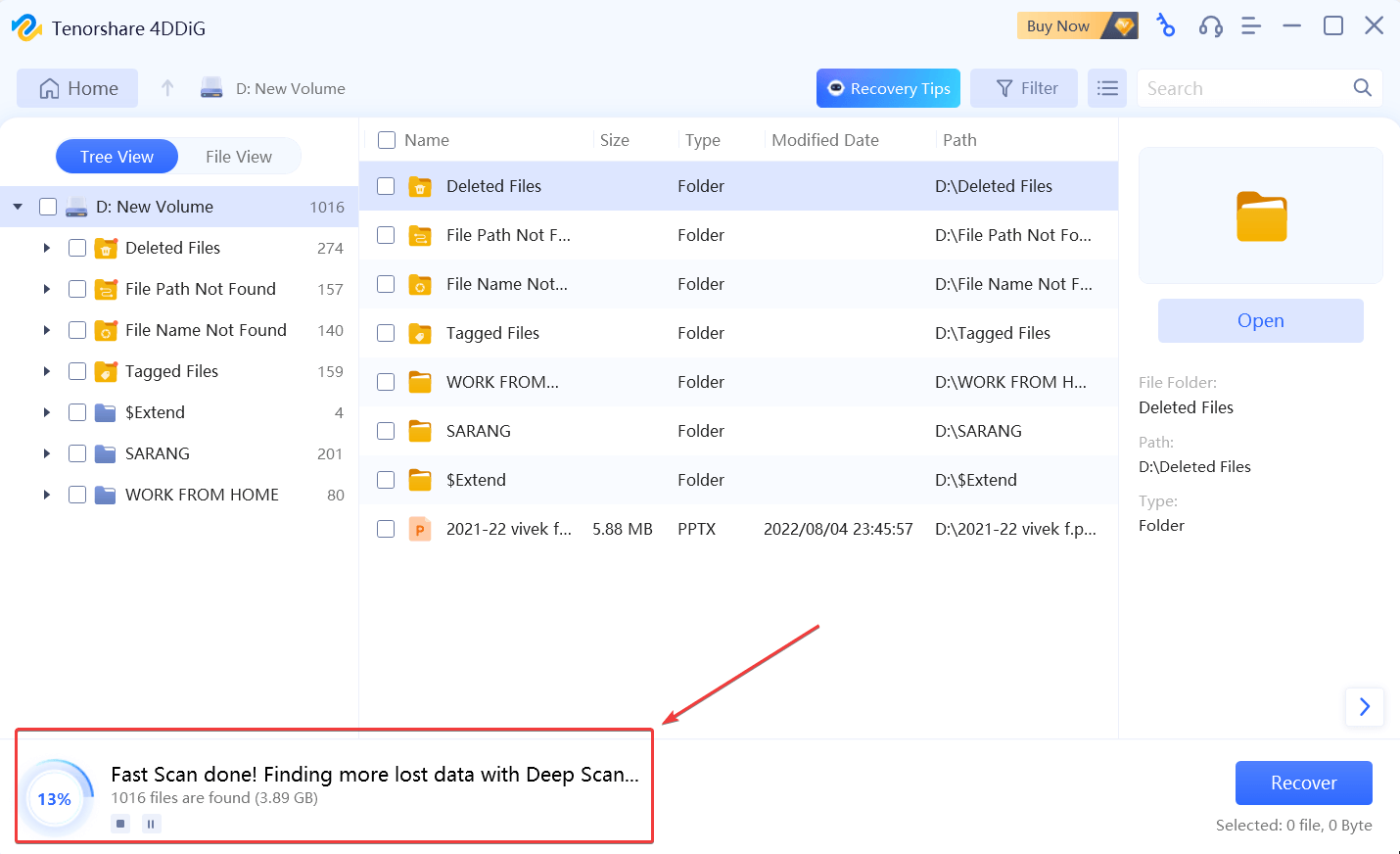Stop the Deep Scan
This screenshot has height=854, width=1400.
[x=120, y=824]
